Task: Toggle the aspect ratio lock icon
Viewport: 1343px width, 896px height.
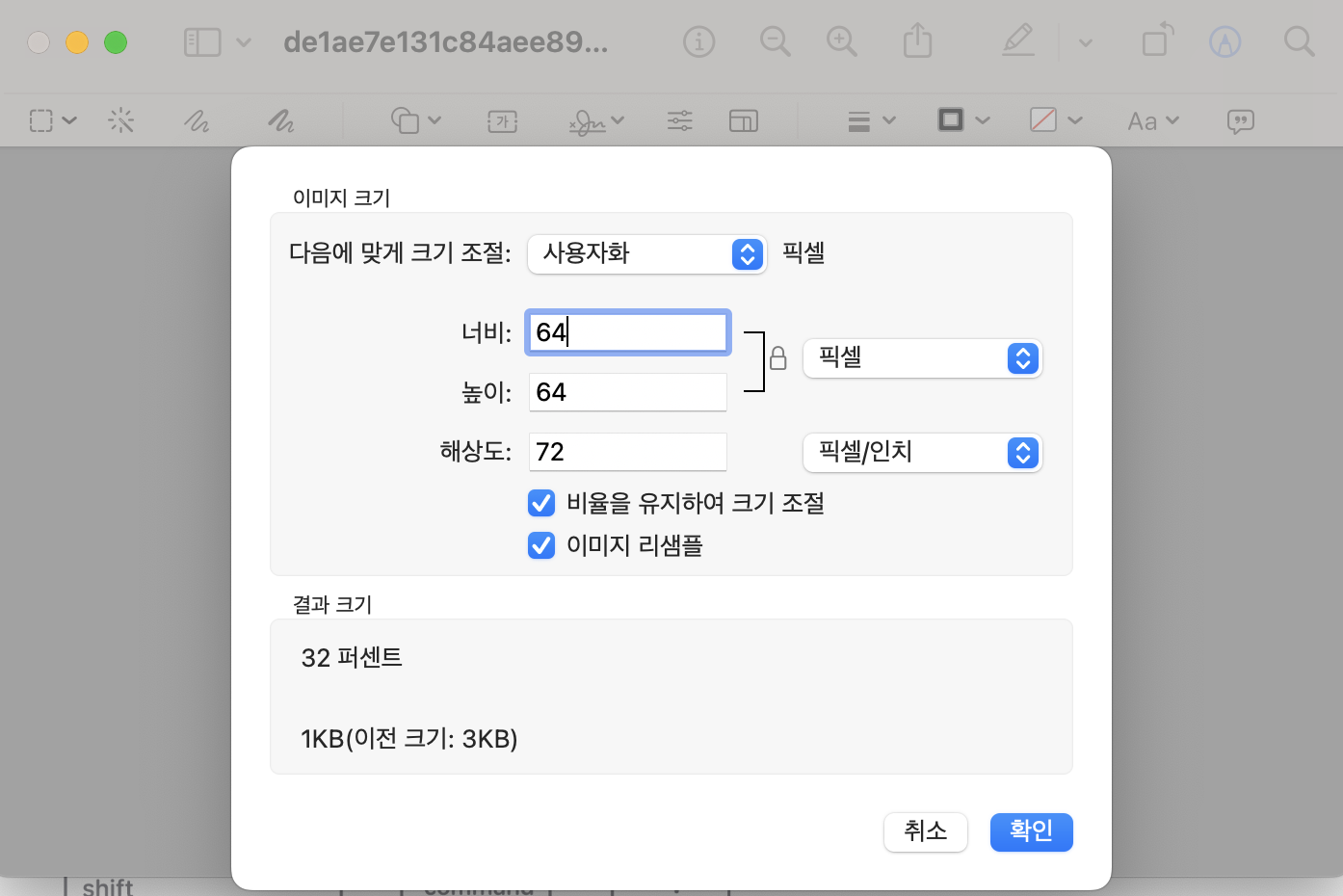Action: 777,358
